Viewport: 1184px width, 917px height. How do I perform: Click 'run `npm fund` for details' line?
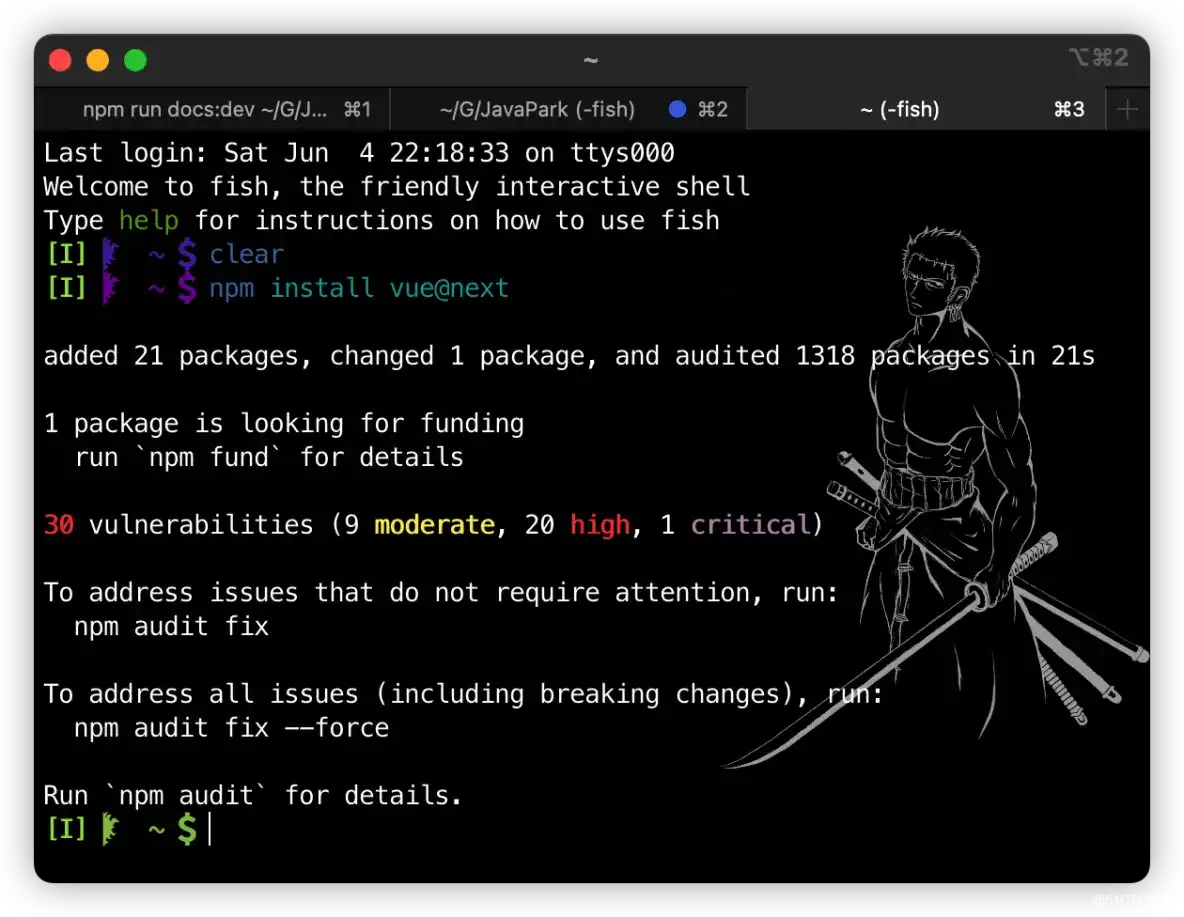tap(269, 457)
